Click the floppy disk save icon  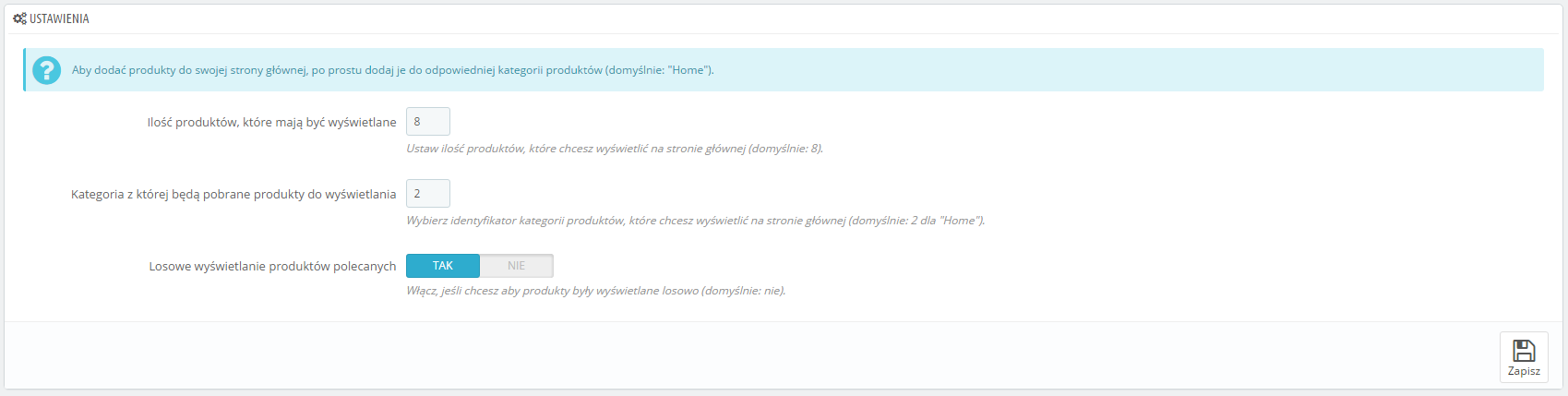1524,351
